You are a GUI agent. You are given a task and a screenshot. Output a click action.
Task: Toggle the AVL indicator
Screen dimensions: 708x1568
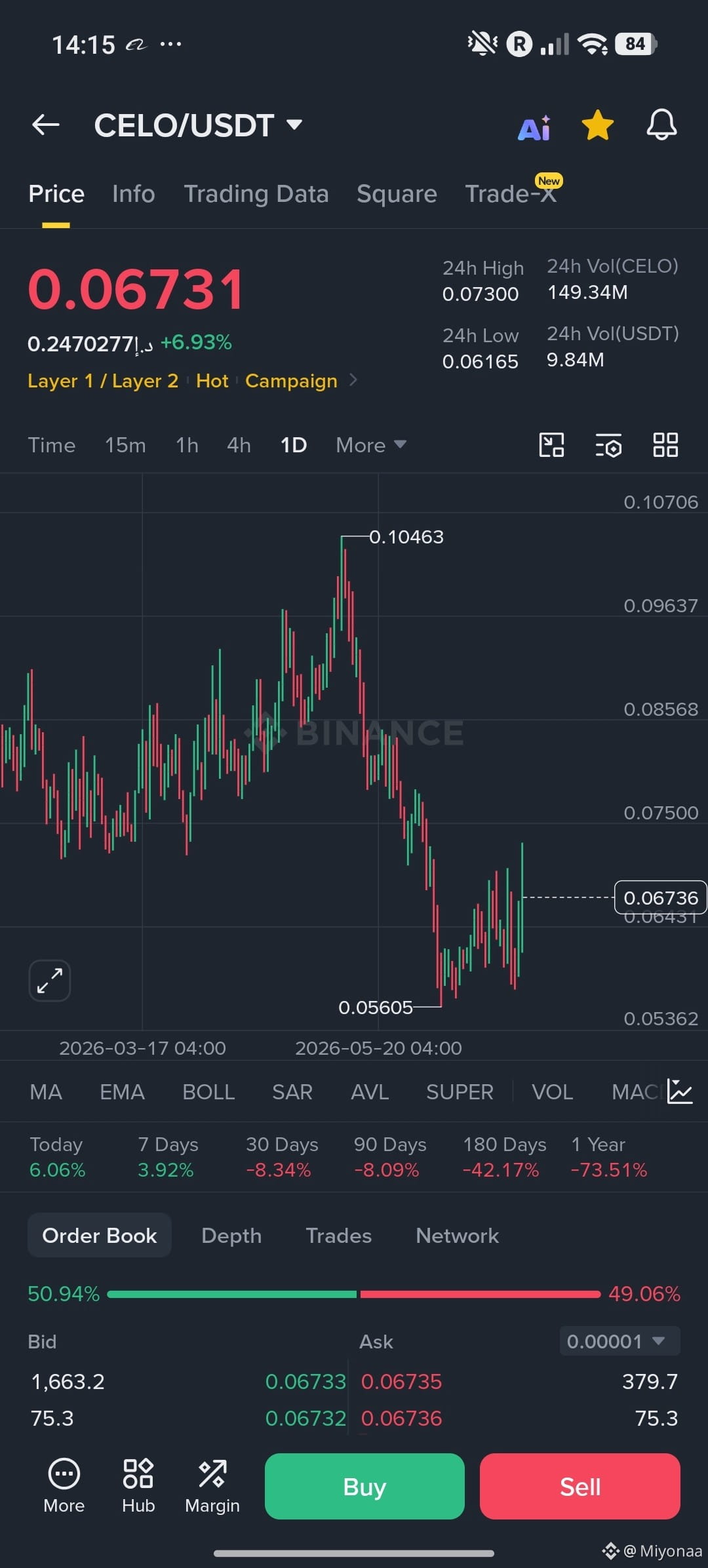(x=370, y=1092)
